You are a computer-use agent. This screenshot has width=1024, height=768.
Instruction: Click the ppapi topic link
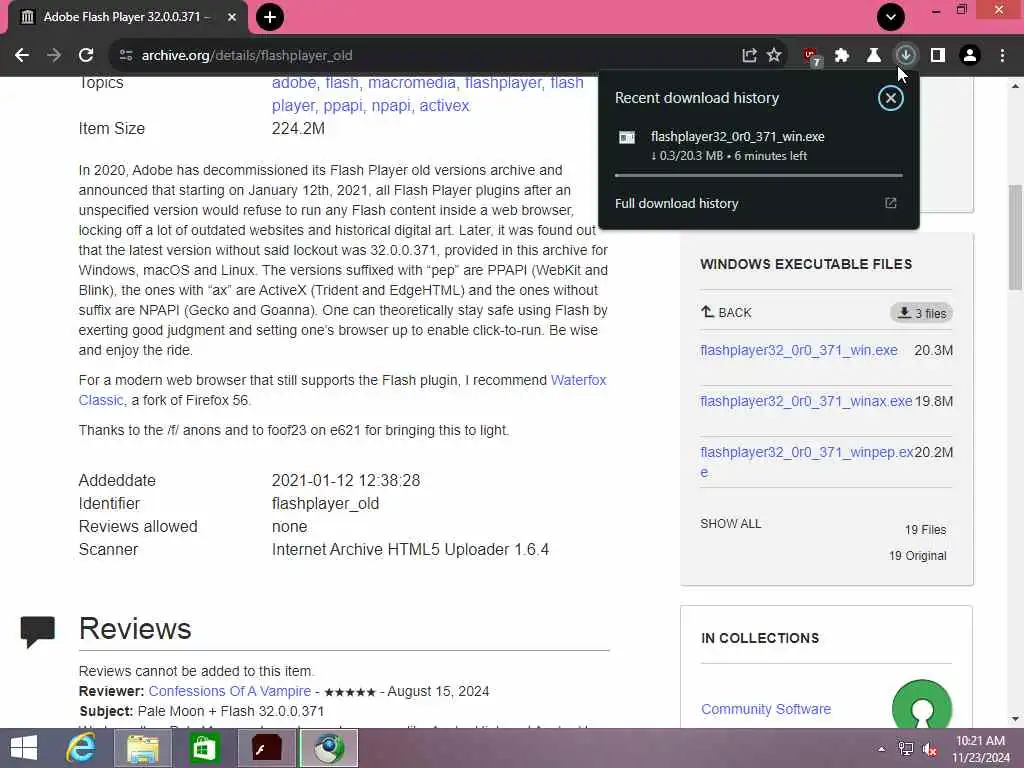pos(343,106)
